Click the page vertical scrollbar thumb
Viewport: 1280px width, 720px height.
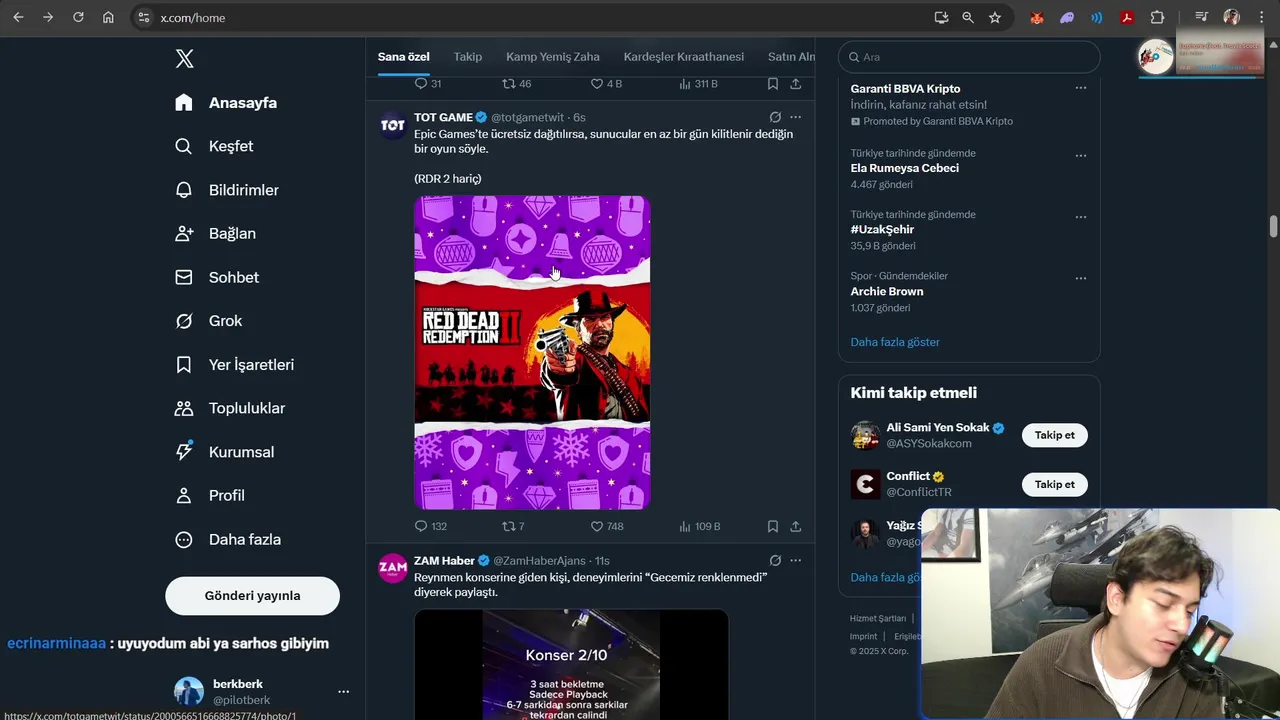coord(1273,226)
